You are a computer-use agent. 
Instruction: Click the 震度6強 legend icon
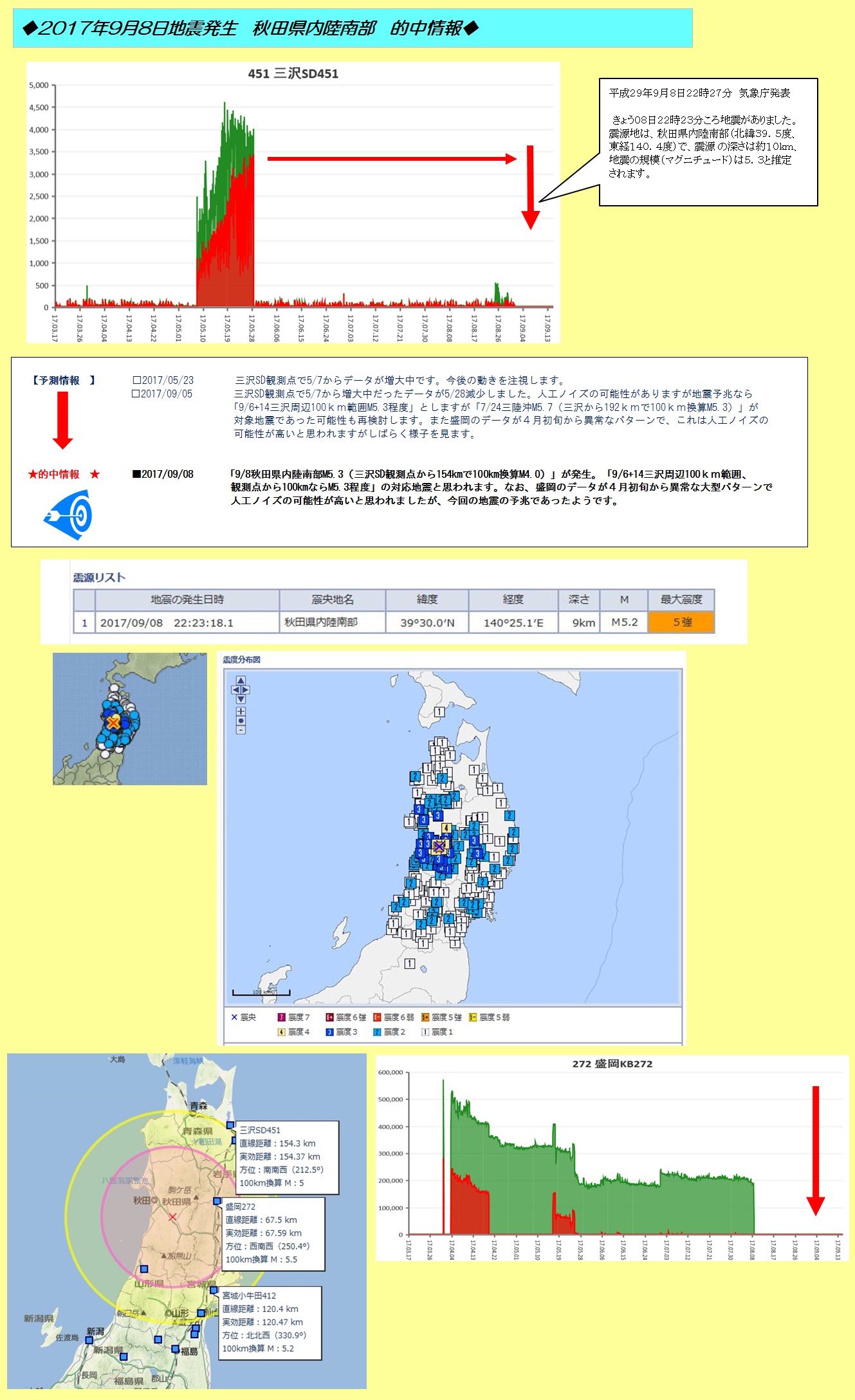(329, 1017)
